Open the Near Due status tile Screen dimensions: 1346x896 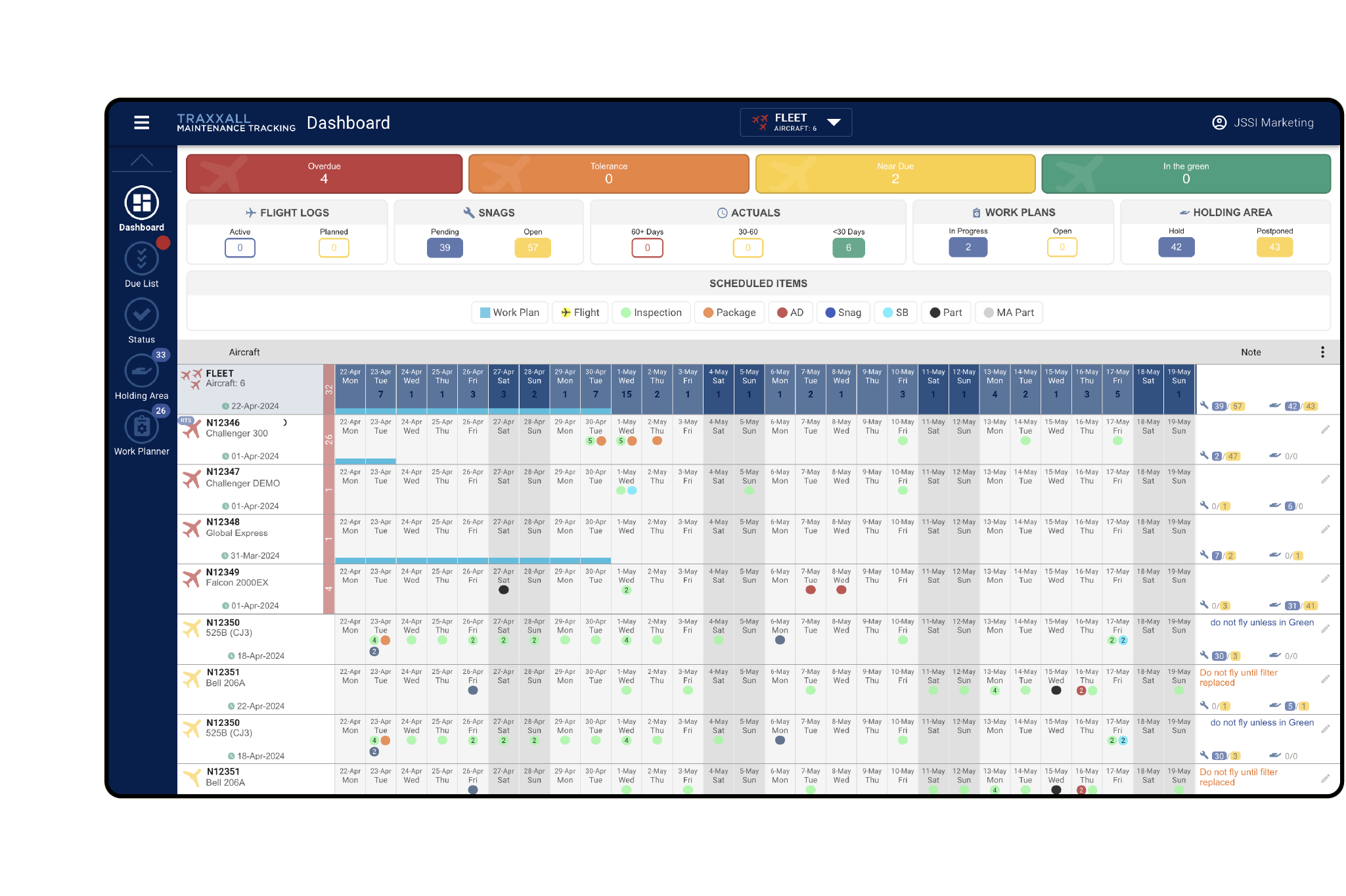click(895, 173)
